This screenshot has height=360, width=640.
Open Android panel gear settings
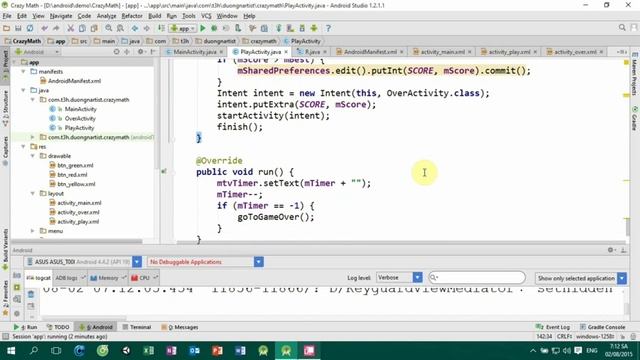(611, 250)
